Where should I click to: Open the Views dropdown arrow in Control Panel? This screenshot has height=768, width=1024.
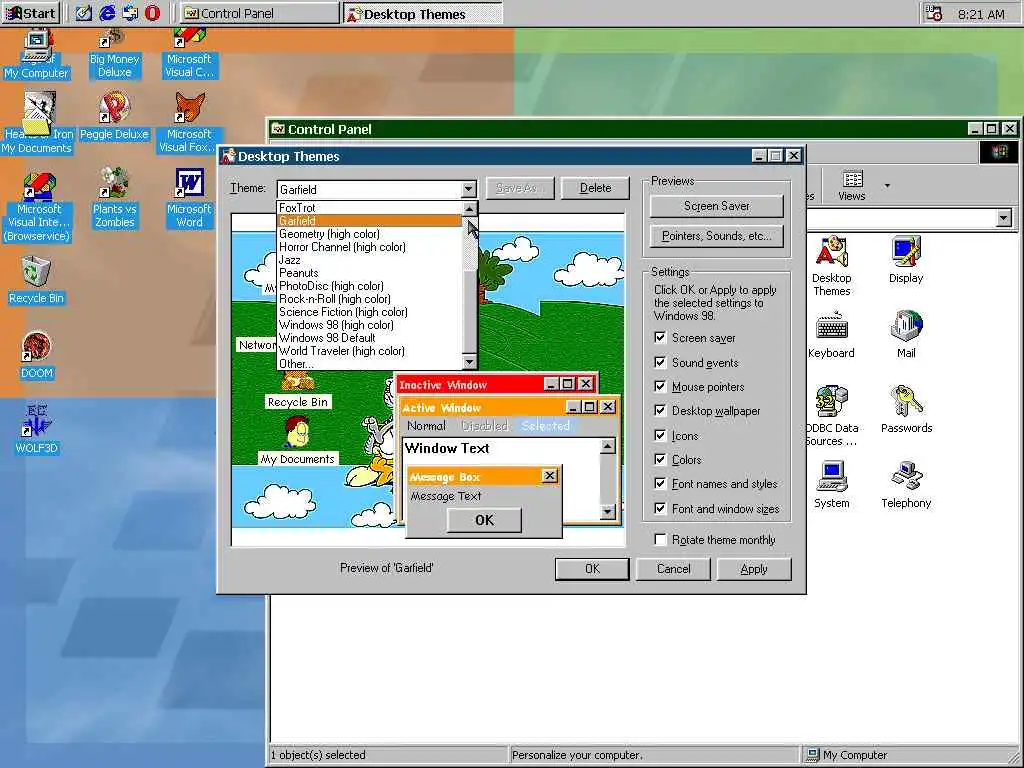pyautogui.click(x=887, y=185)
